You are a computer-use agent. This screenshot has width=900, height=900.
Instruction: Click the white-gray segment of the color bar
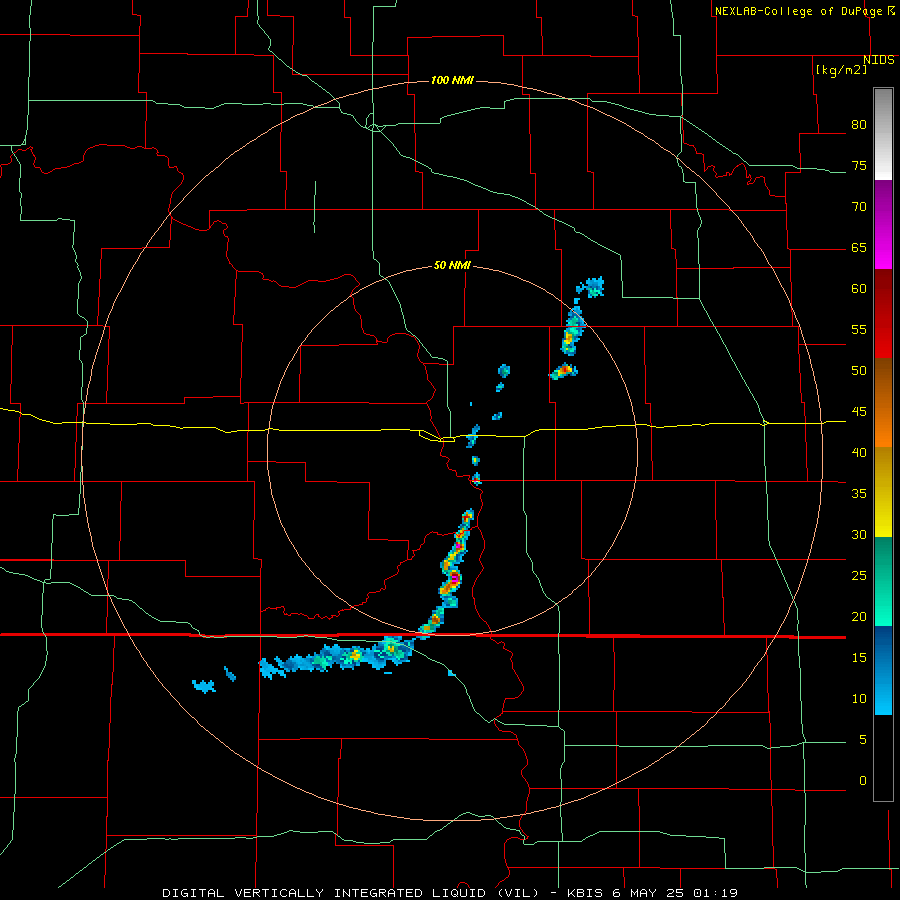(x=883, y=134)
